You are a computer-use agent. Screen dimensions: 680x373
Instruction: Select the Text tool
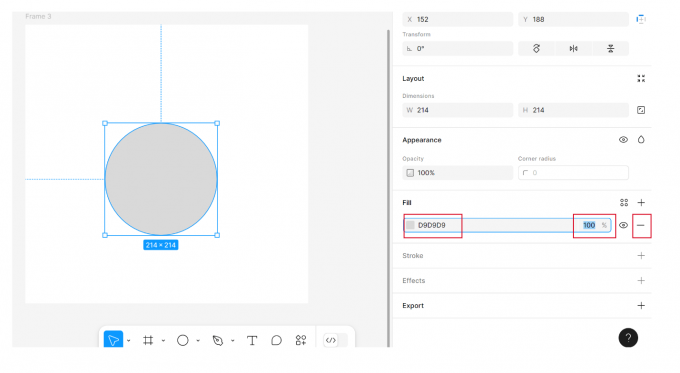(252, 340)
